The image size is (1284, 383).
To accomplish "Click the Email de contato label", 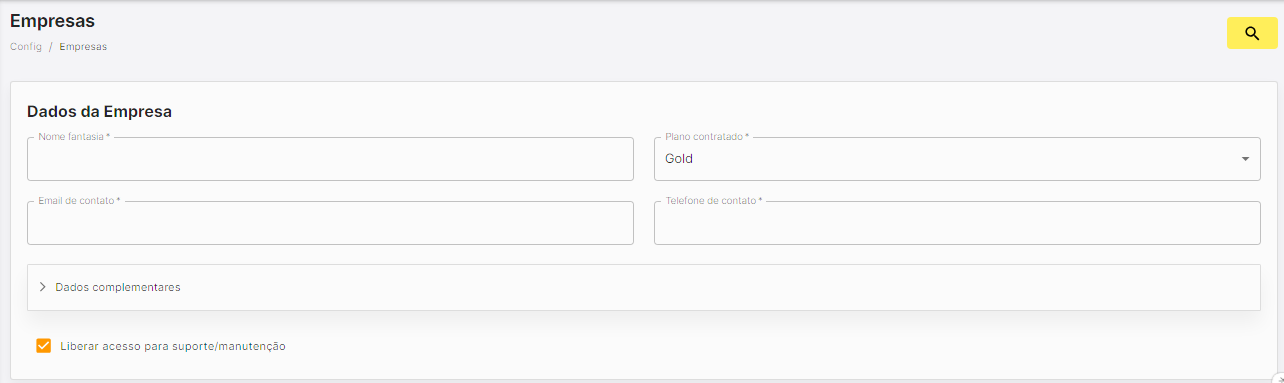I will (79, 201).
